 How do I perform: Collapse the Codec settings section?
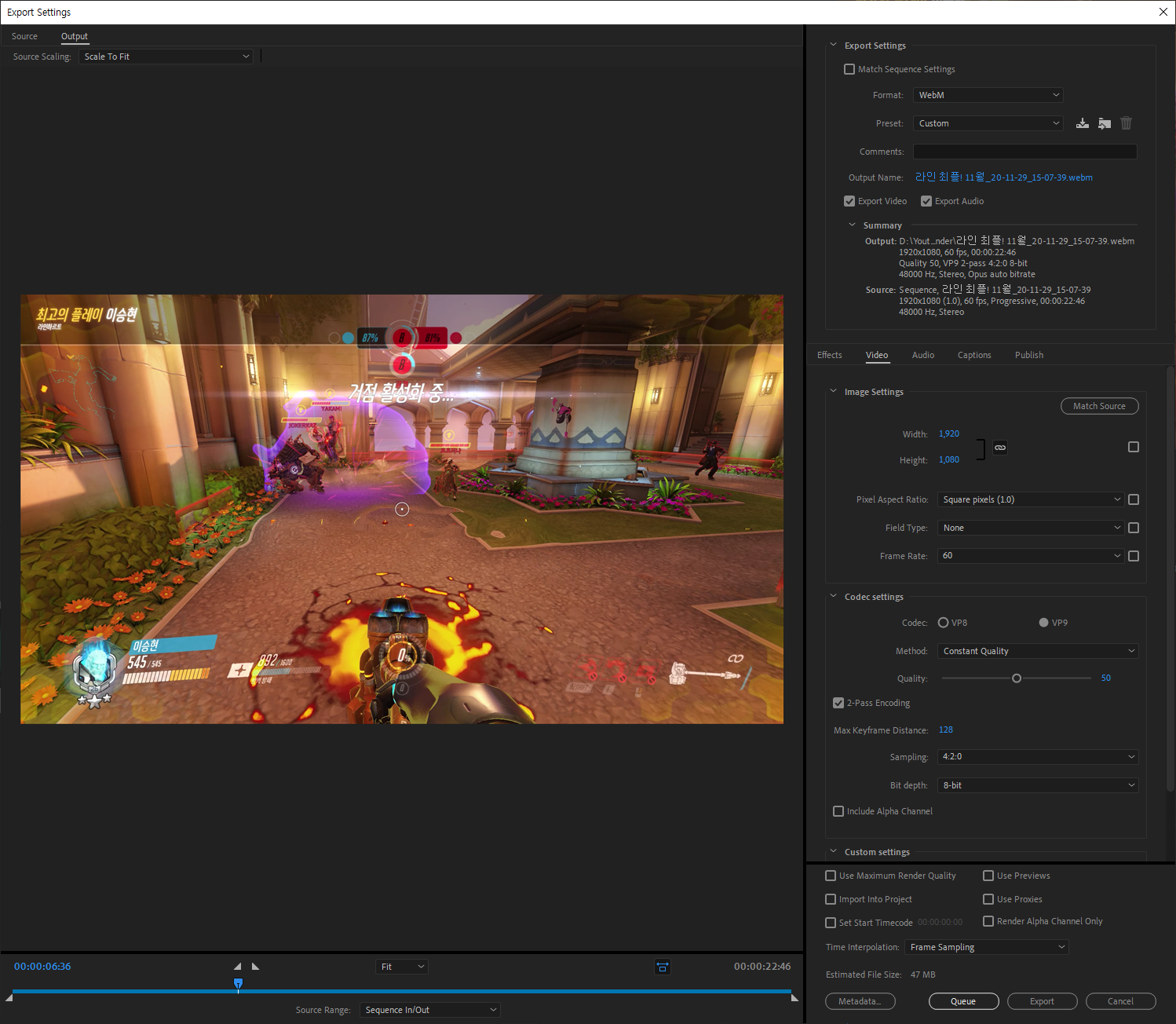833,596
